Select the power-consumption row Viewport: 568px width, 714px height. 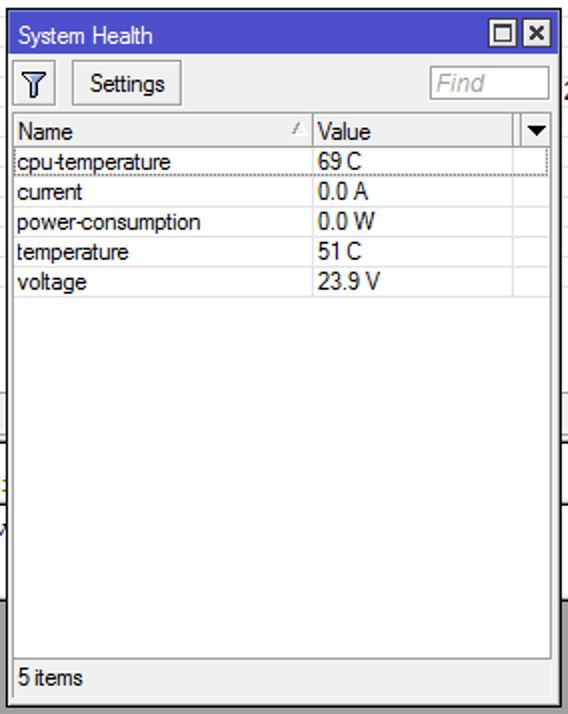(281, 222)
